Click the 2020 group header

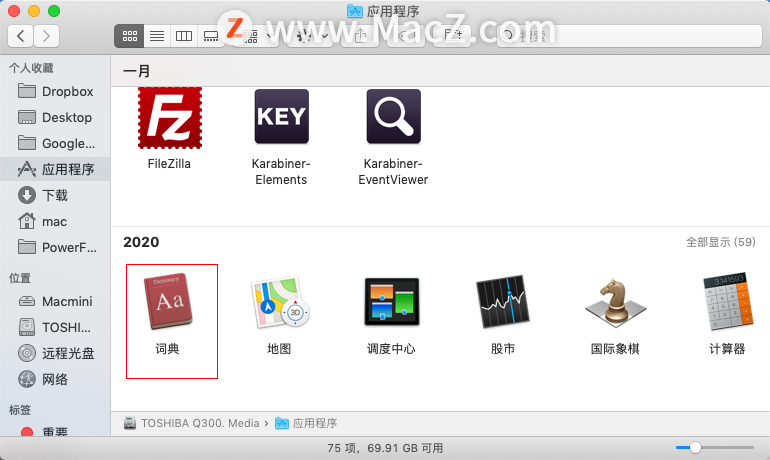[x=141, y=242]
